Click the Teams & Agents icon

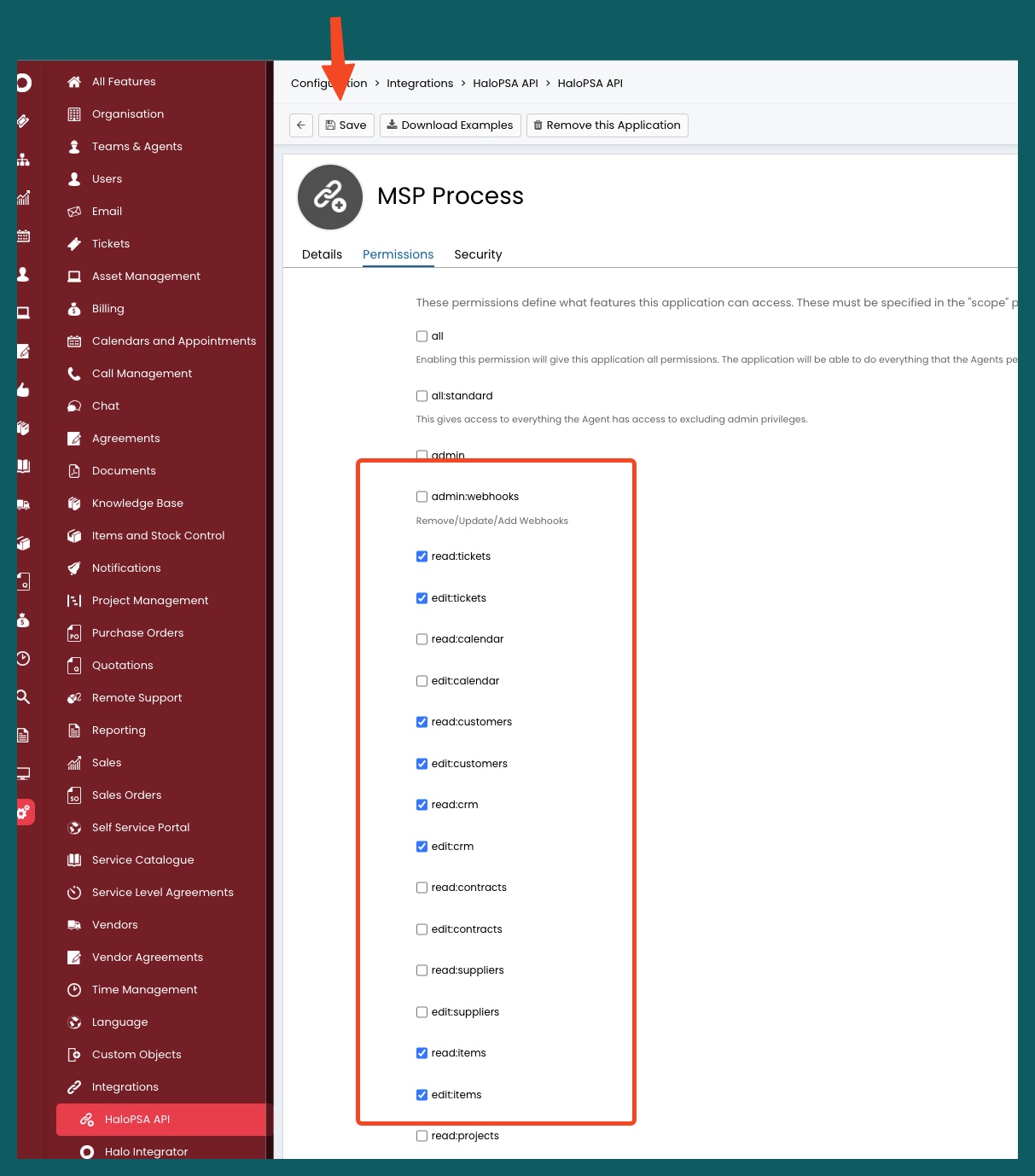pos(74,147)
